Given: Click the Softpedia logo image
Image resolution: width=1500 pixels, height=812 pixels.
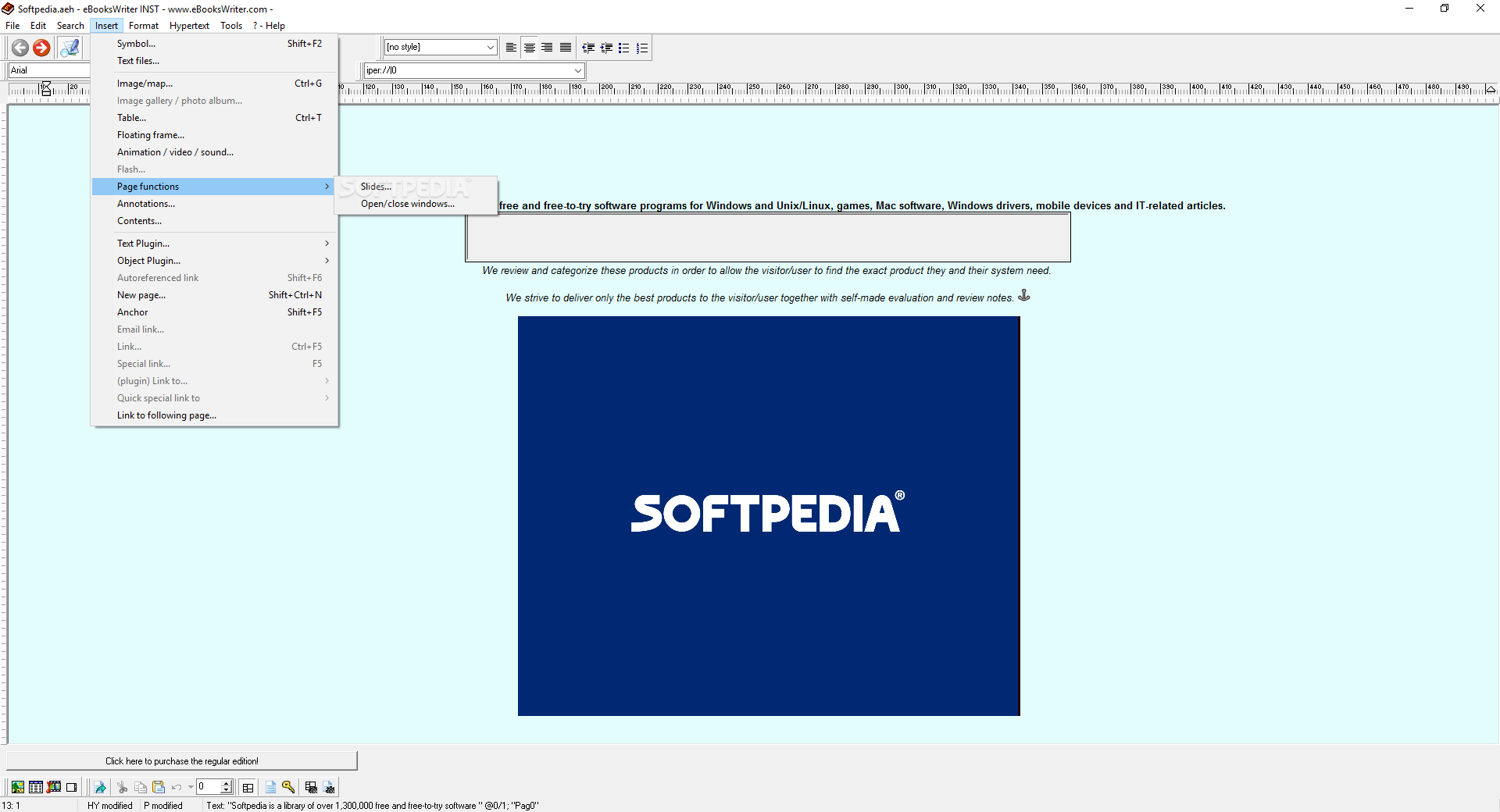Looking at the screenshot, I should [x=769, y=516].
